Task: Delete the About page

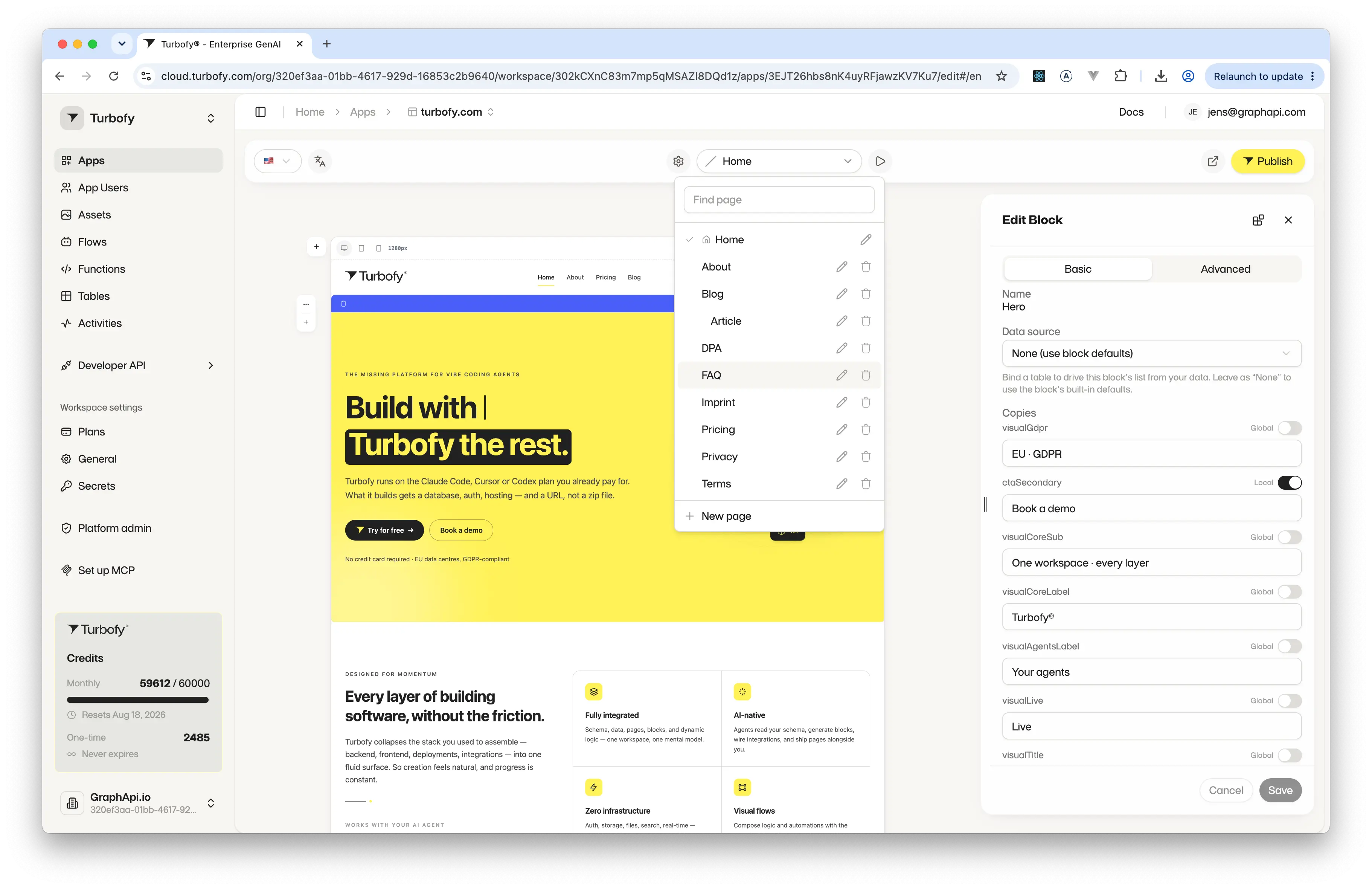Action: click(x=866, y=267)
